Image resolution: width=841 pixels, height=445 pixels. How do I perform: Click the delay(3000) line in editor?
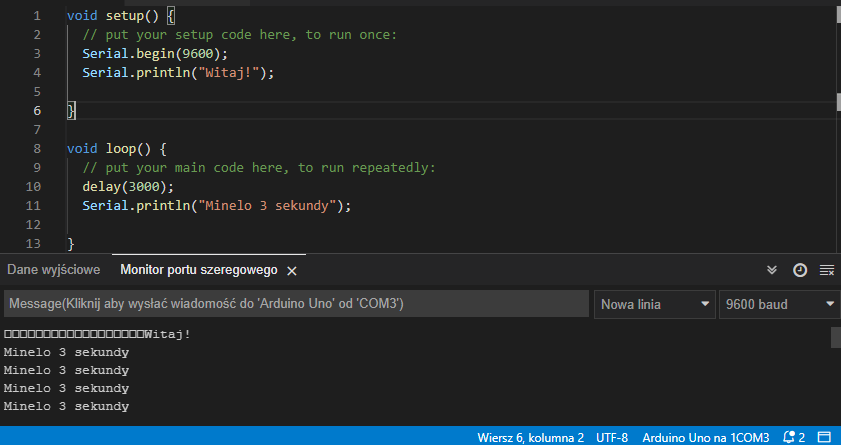tap(128, 186)
